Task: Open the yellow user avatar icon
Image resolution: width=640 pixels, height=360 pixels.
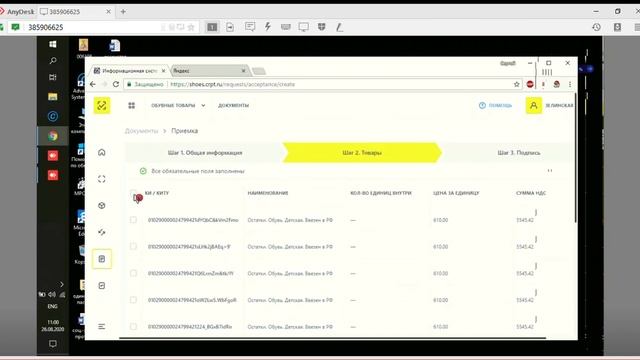Action: point(533,105)
